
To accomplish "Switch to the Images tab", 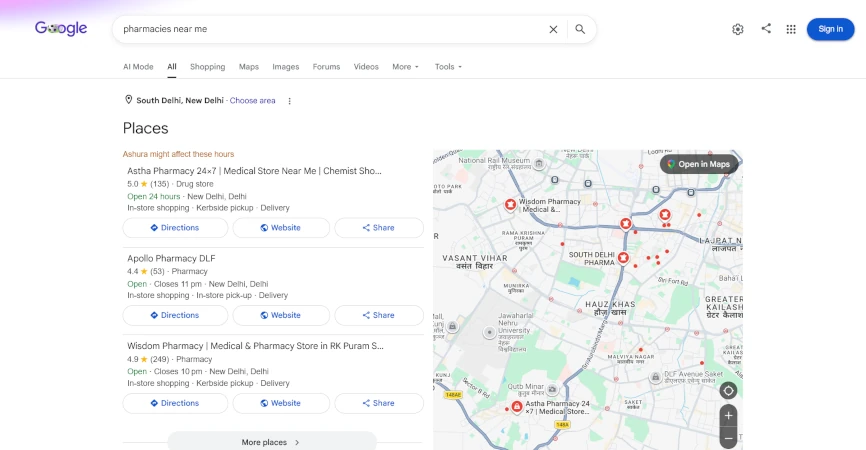I will coord(286,67).
